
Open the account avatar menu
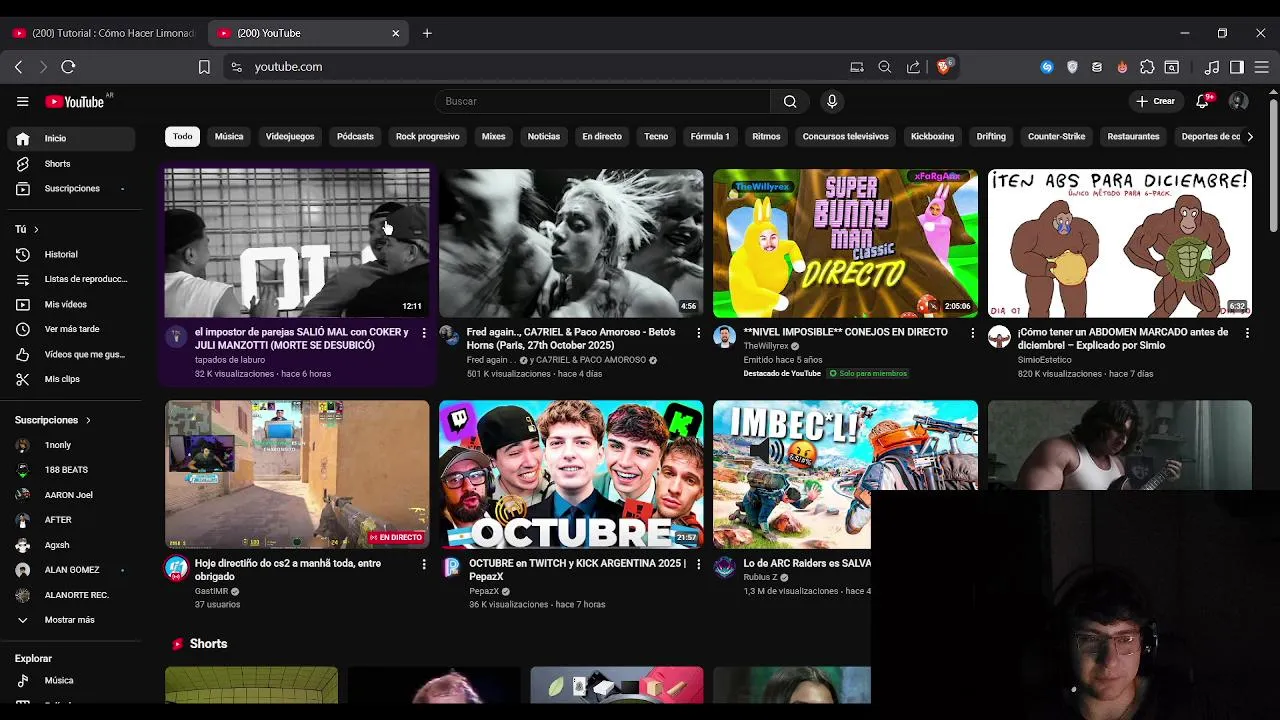[1238, 101]
